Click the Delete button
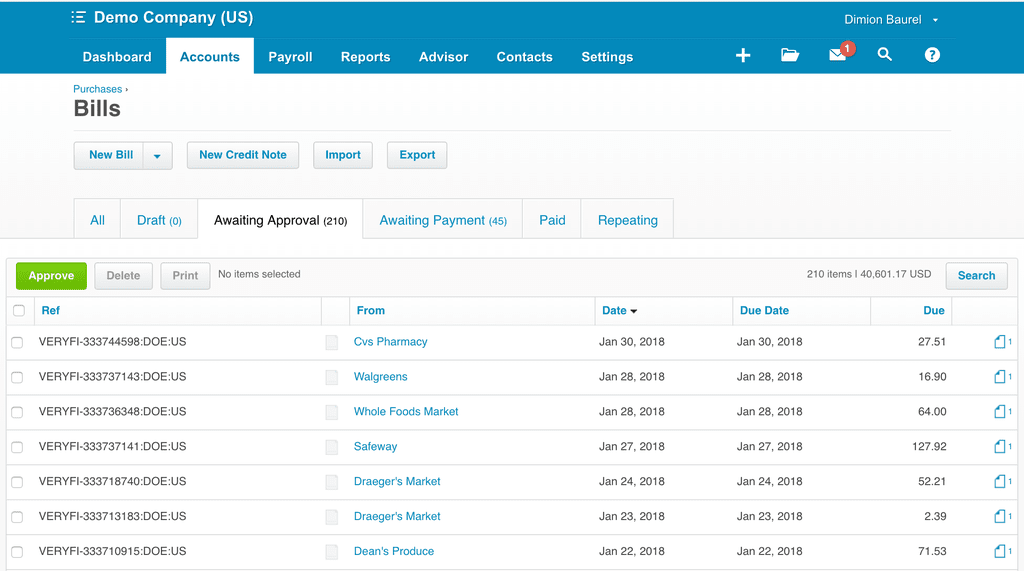The height and width of the screenshot is (571, 1024). point(123,276)
